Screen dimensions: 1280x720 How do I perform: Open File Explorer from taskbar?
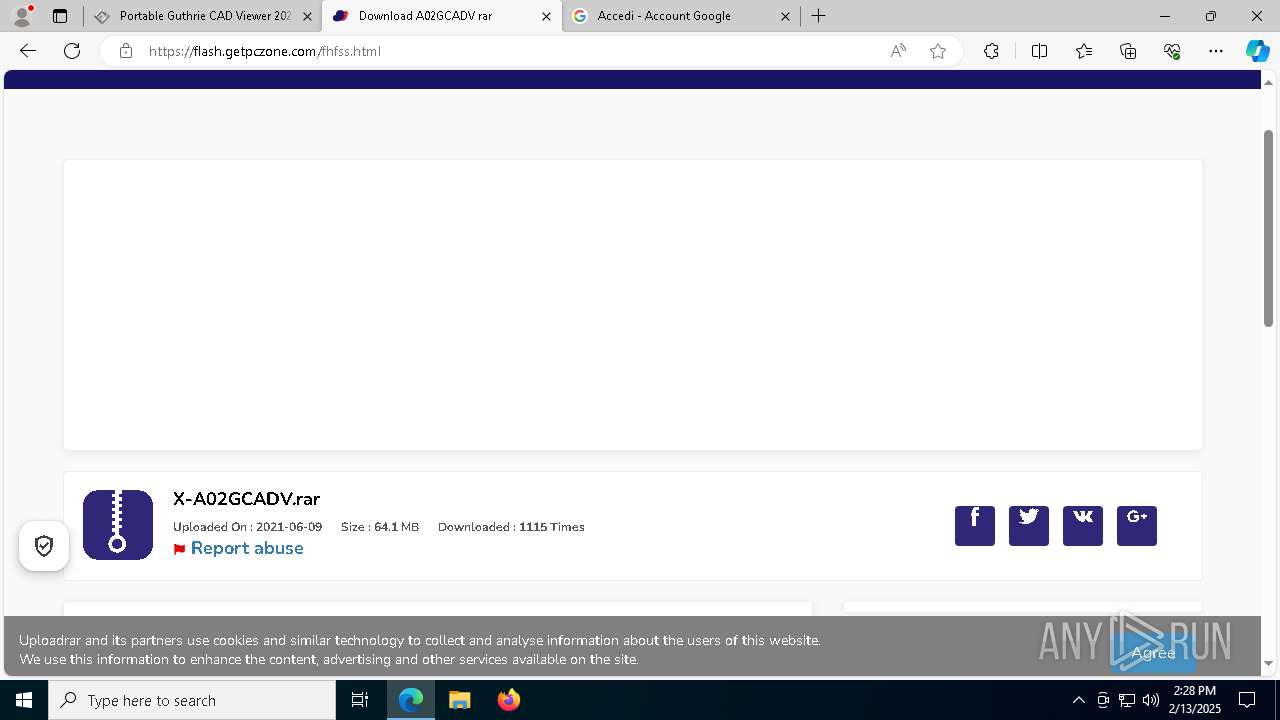point(459,700)
